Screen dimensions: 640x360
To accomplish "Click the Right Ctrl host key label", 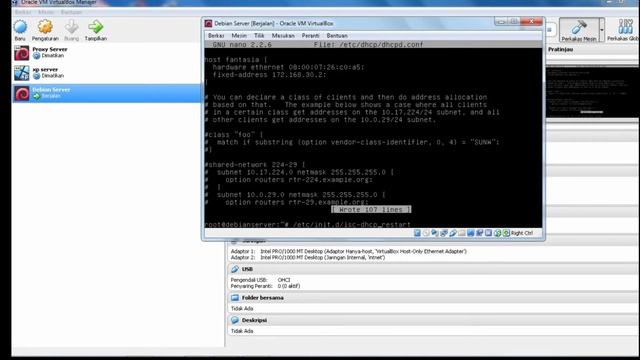I will 522,233.
